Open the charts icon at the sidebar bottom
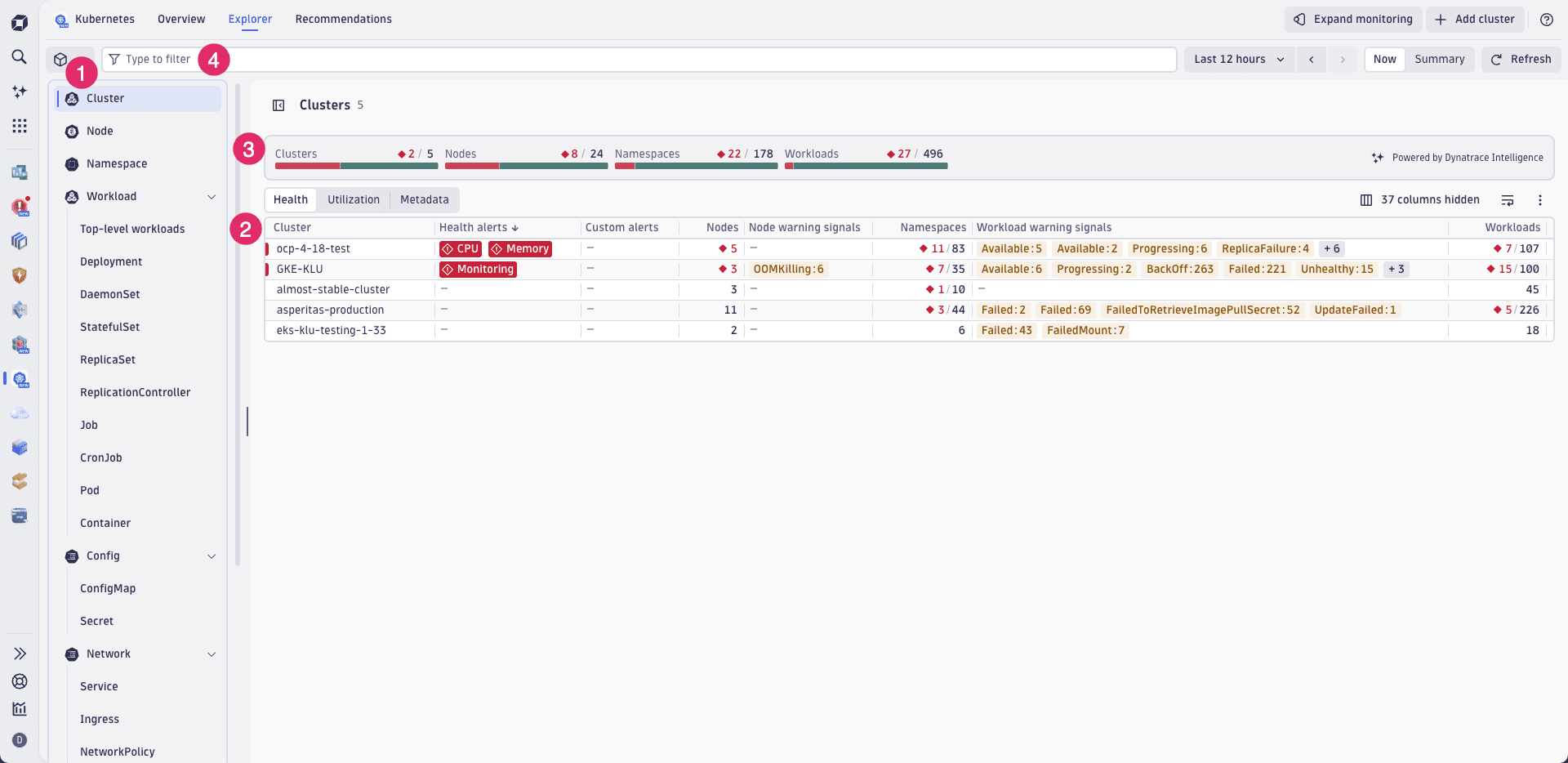Image resolution: width=1568 pixels, height=763 pixels. tap(20, 709)
